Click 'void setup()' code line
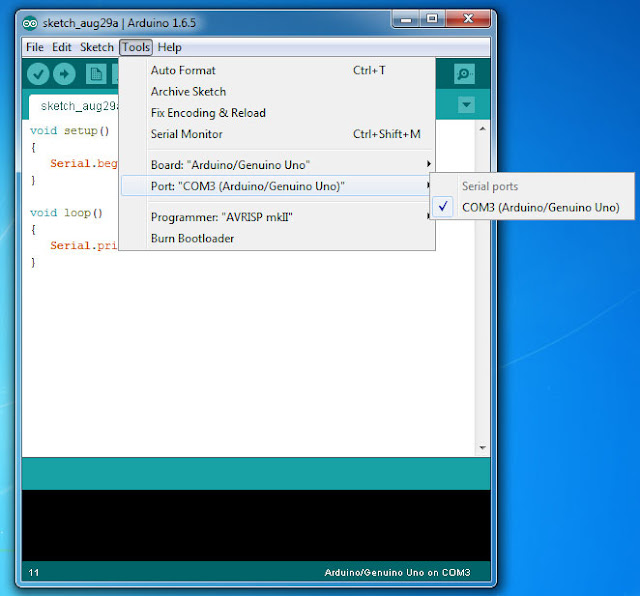 coord(69,131)
